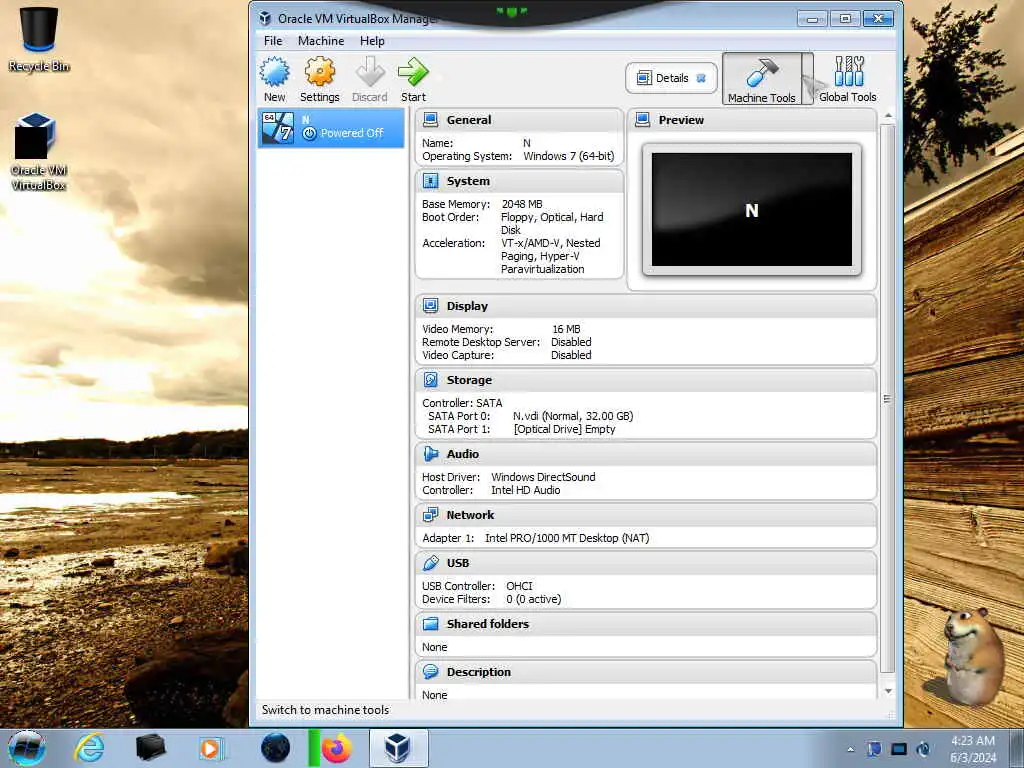1024x768 pixels.
Task: Click the black folder icon on the taskbar
Action: tap(150, 748)
